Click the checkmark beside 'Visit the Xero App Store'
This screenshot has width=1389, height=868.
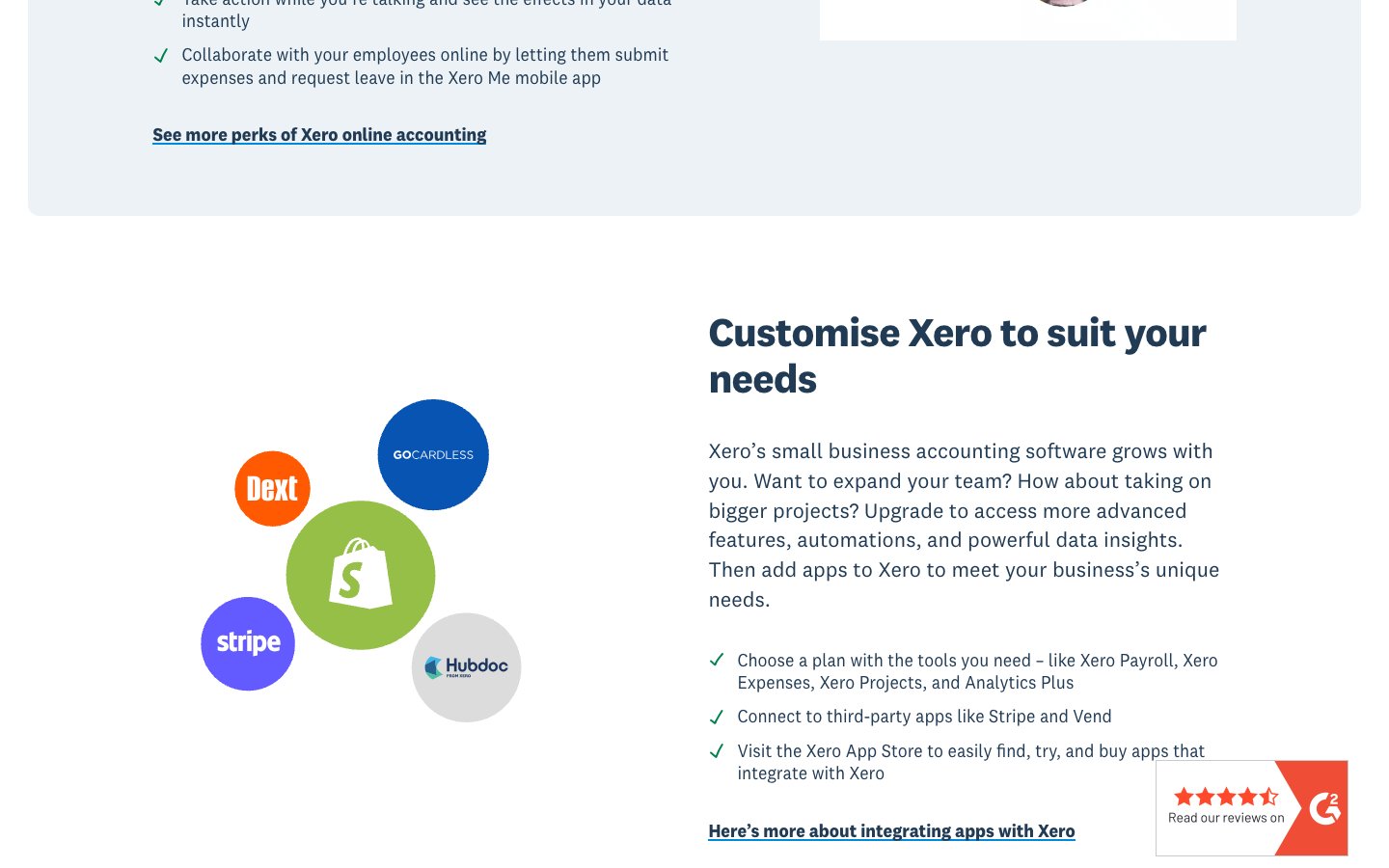(x=717, y=751)
